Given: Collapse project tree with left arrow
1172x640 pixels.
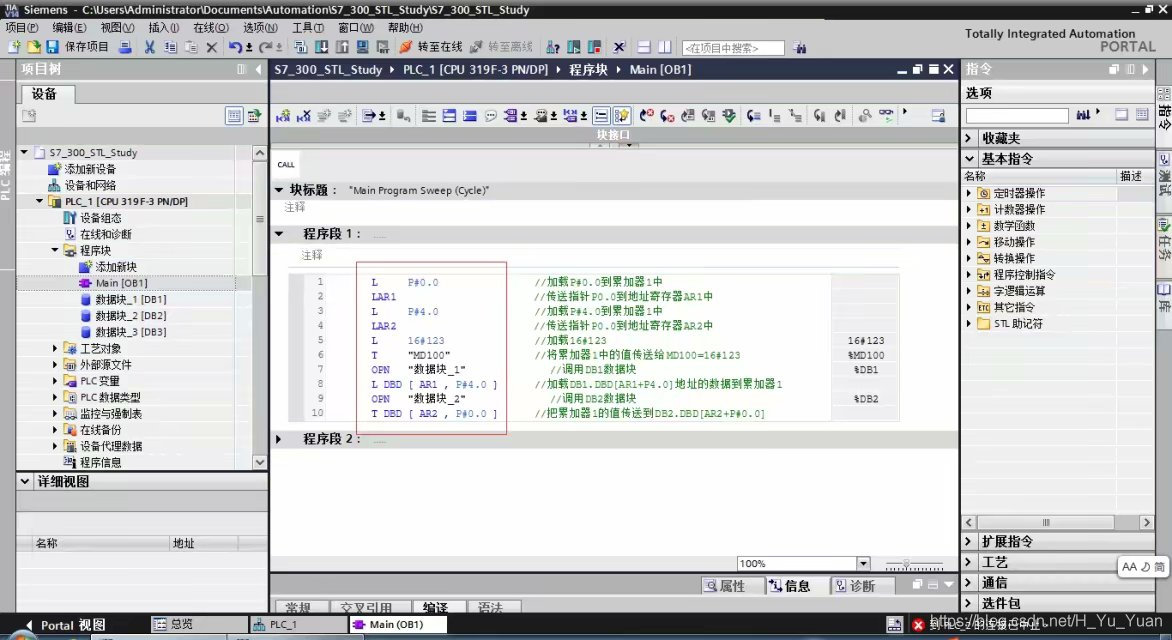Looking at the screenshot, I should (x=259, y=70).
